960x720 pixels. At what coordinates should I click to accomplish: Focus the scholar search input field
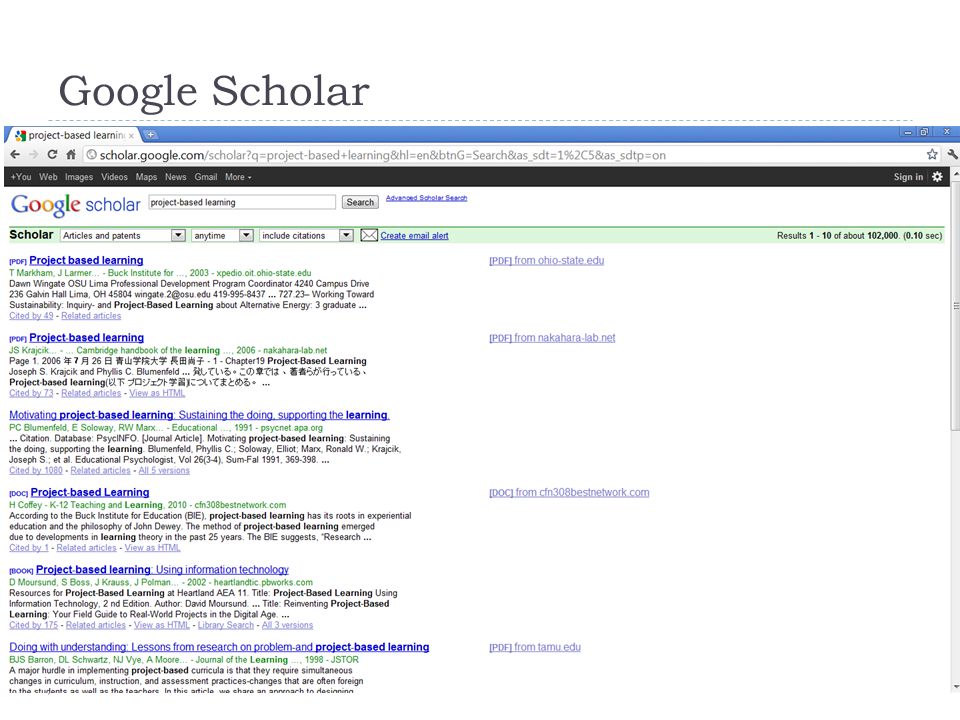tap(242, 202)
